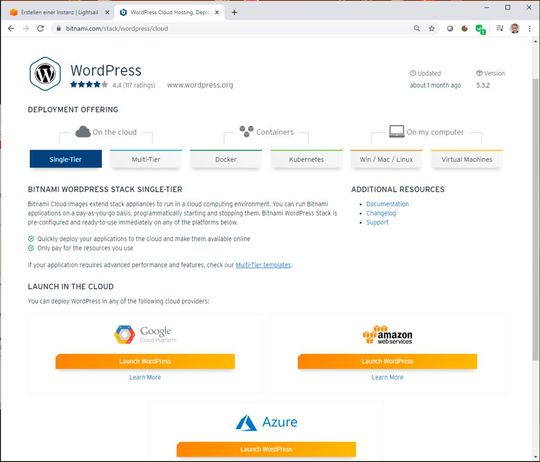540x462 pixels.
Task: Click the Amazon Web Services logo
Action: click(387, 335)
